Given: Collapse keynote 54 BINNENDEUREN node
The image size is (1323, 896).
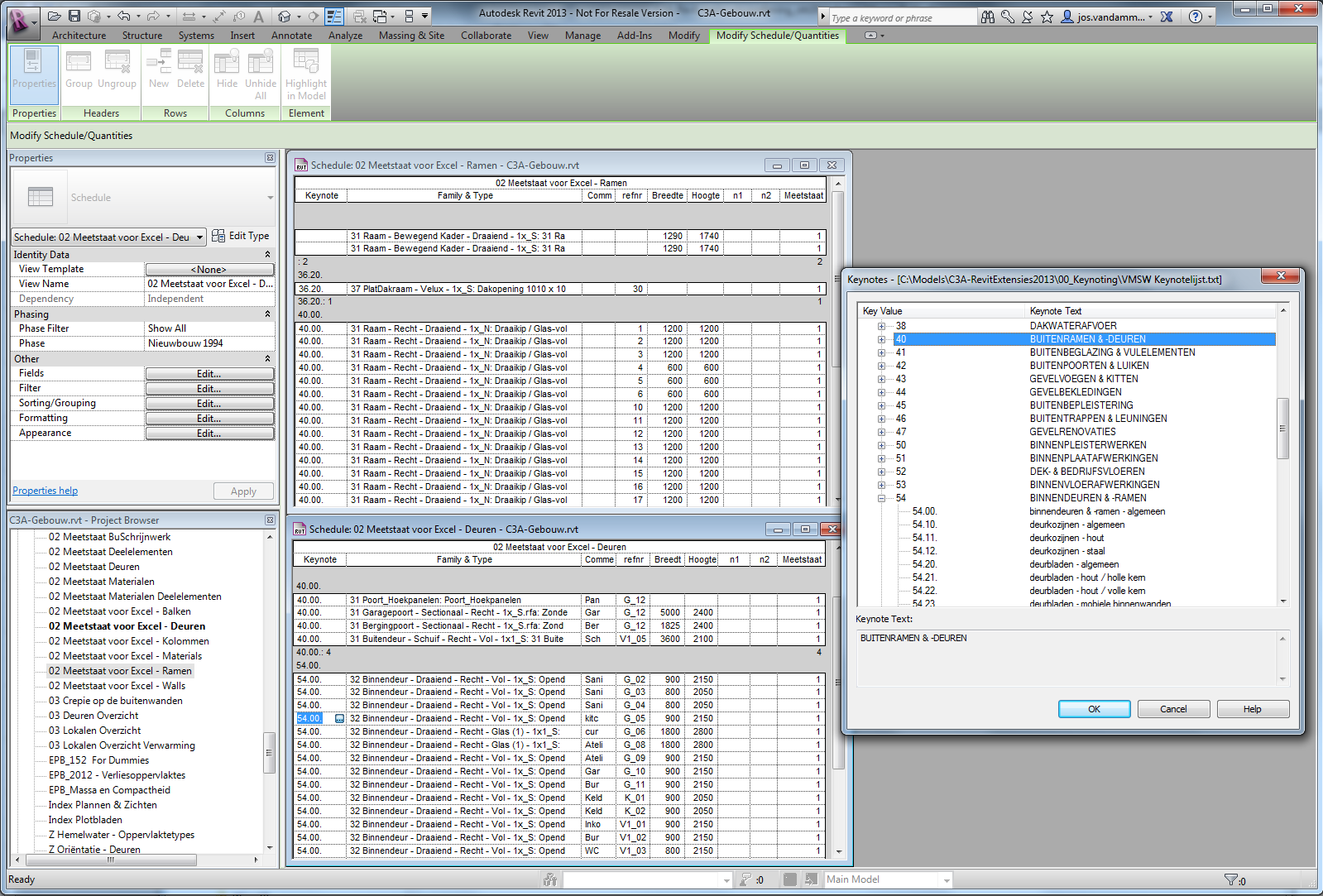Looking at the screenshot, I should (881, 498).
